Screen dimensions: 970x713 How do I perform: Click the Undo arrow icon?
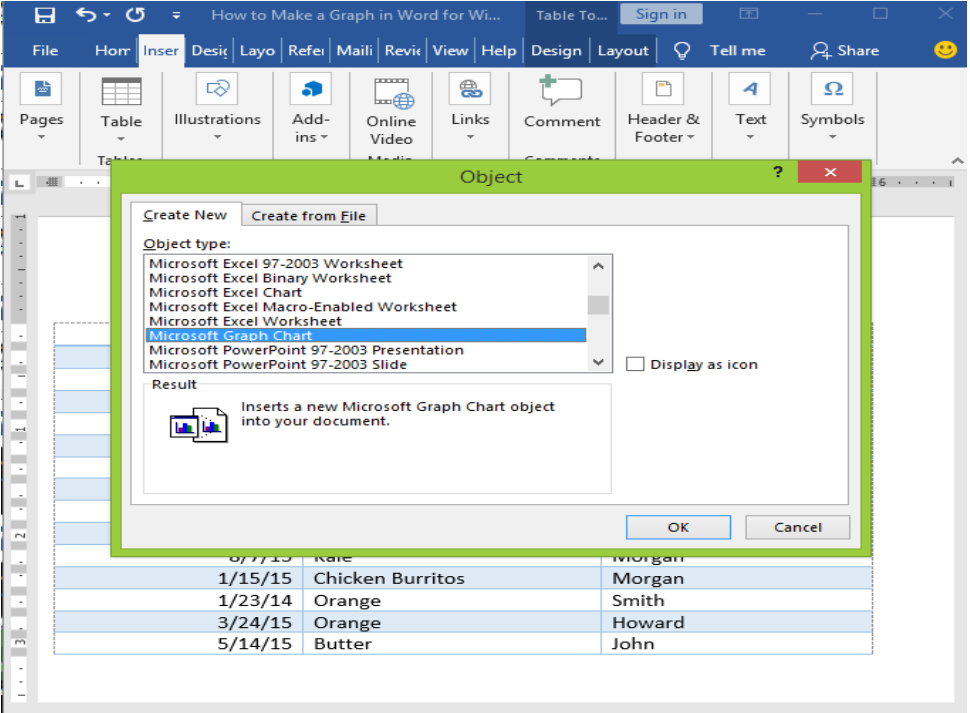pyautogui.click(x=85, y=14)
